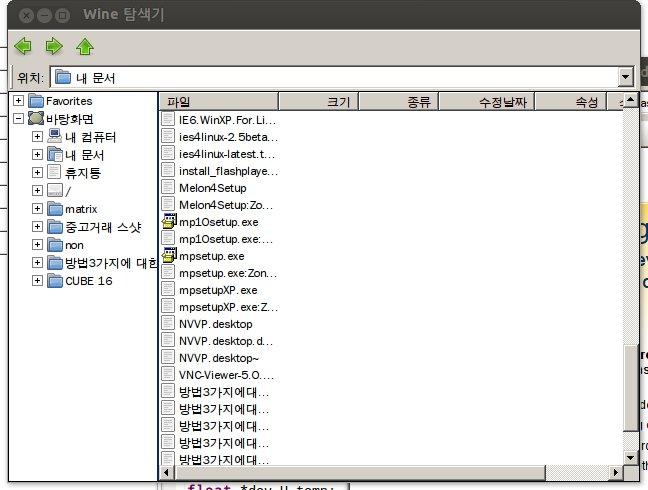648x490 pixels.
Task: Sort by the 속성 column header
Action: (571, 102)
